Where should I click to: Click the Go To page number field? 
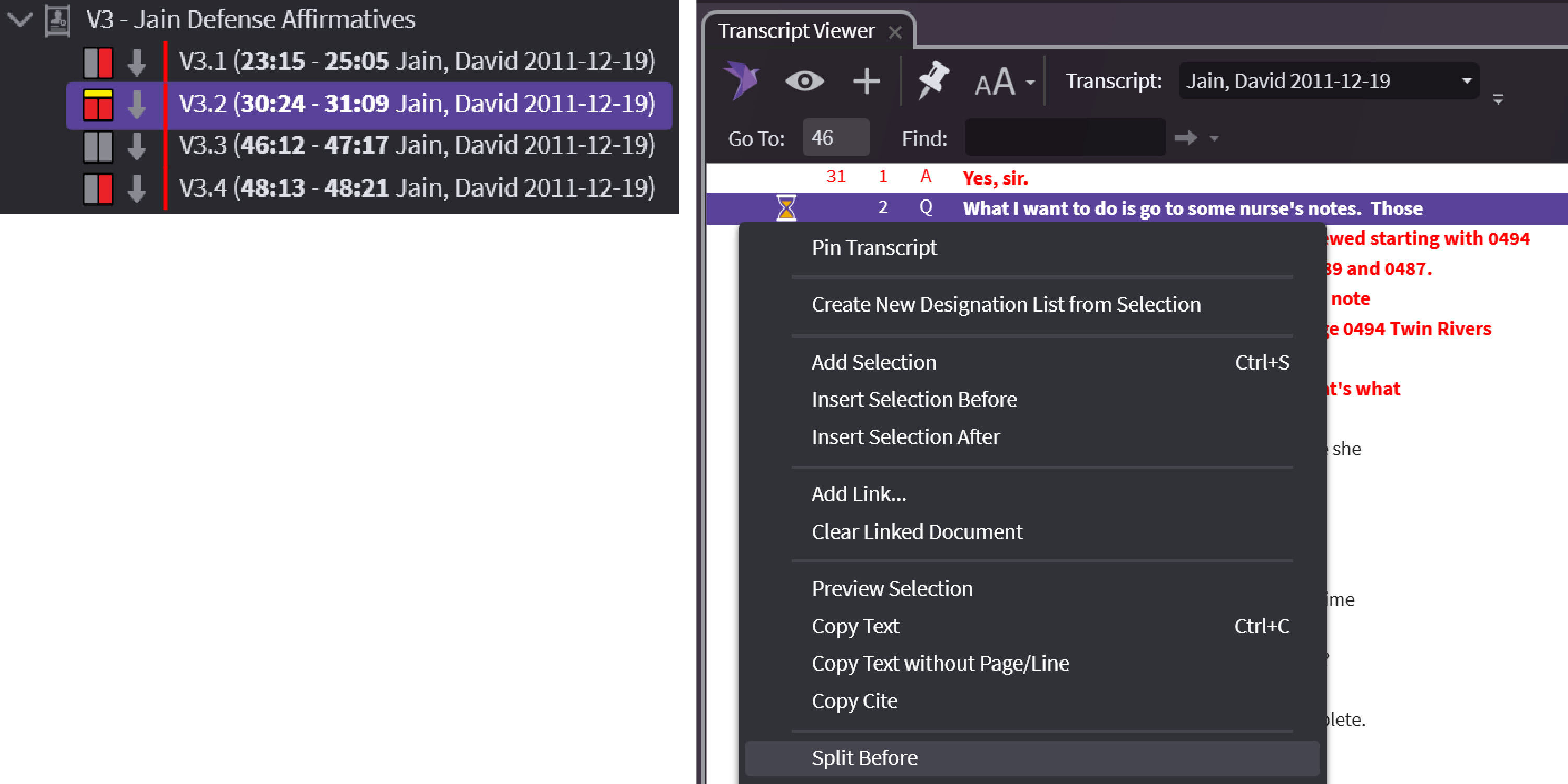click(x=835, y=138)
